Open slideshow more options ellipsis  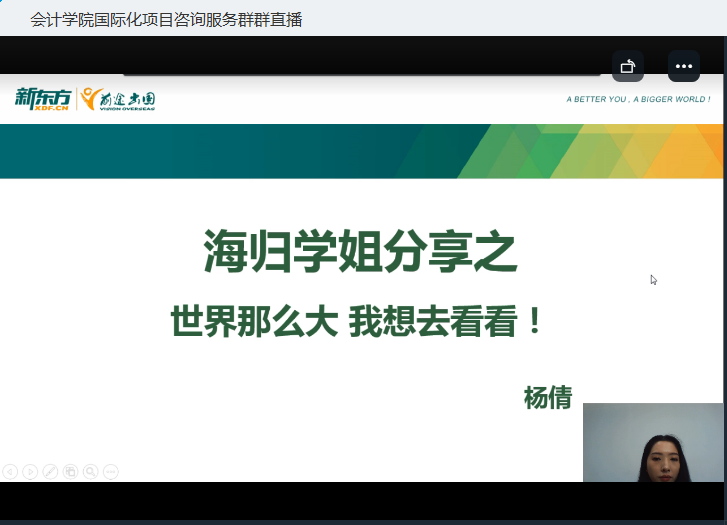(x=110, y=471)
